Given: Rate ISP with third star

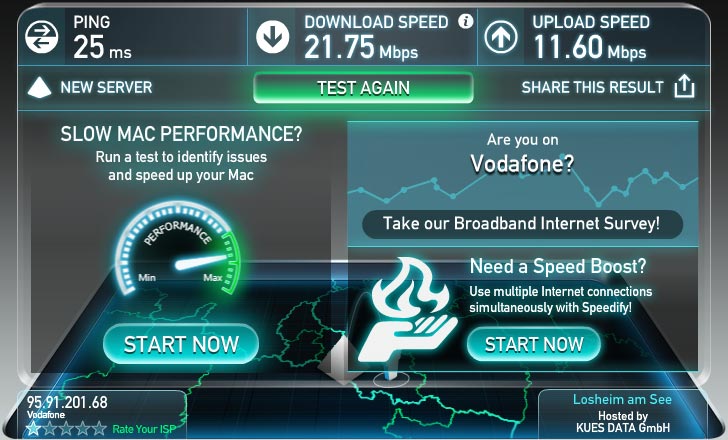Looking at the screenshot, I should point(66,428).
